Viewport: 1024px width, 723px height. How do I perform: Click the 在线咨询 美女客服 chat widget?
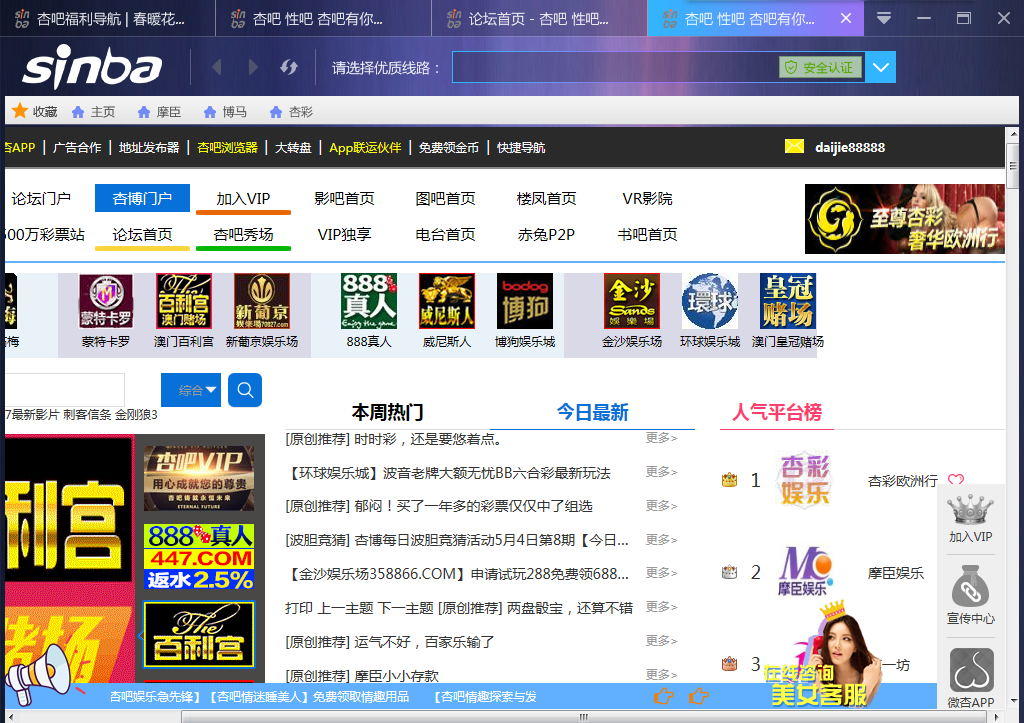click(822, 656)
